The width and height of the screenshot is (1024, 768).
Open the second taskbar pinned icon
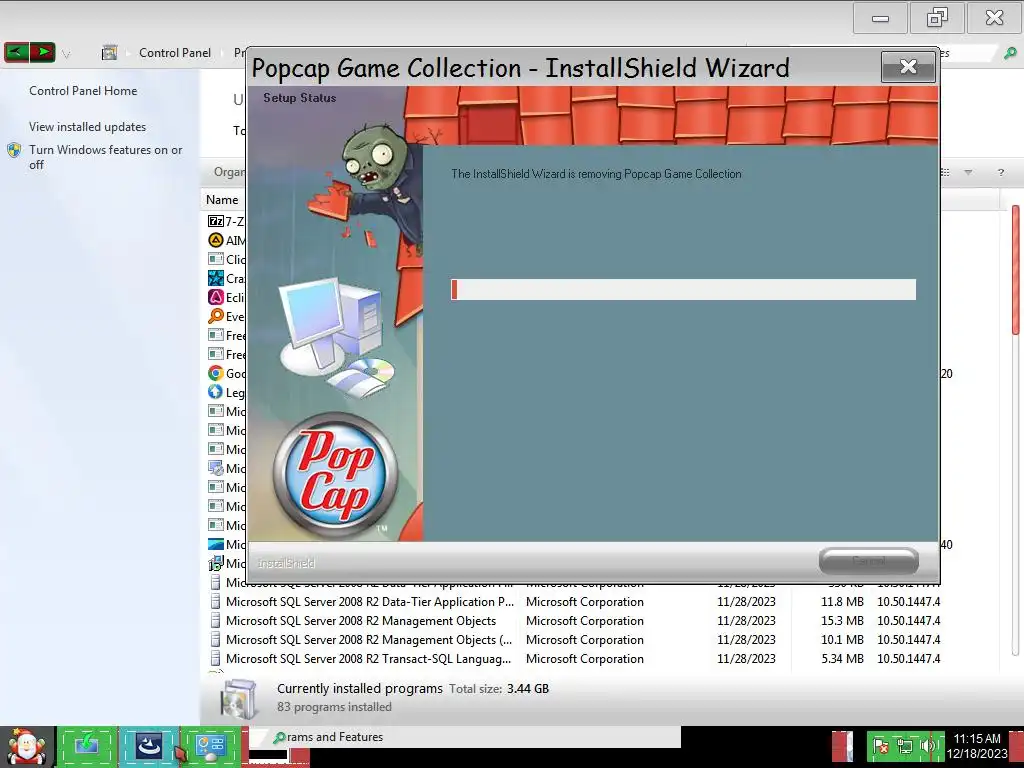click(x=148, y=745)
